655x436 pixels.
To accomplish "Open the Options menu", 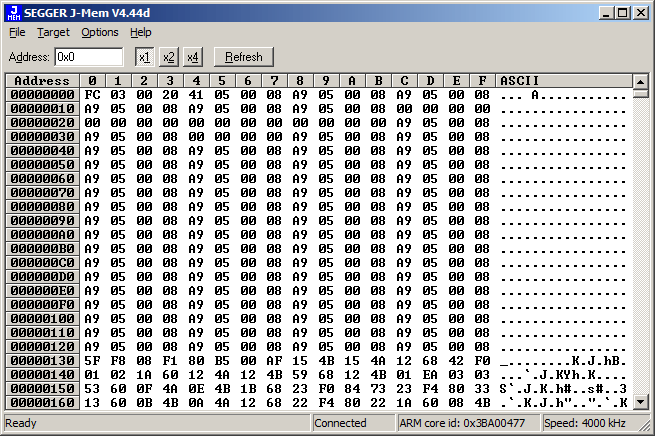I will point(100,32).
